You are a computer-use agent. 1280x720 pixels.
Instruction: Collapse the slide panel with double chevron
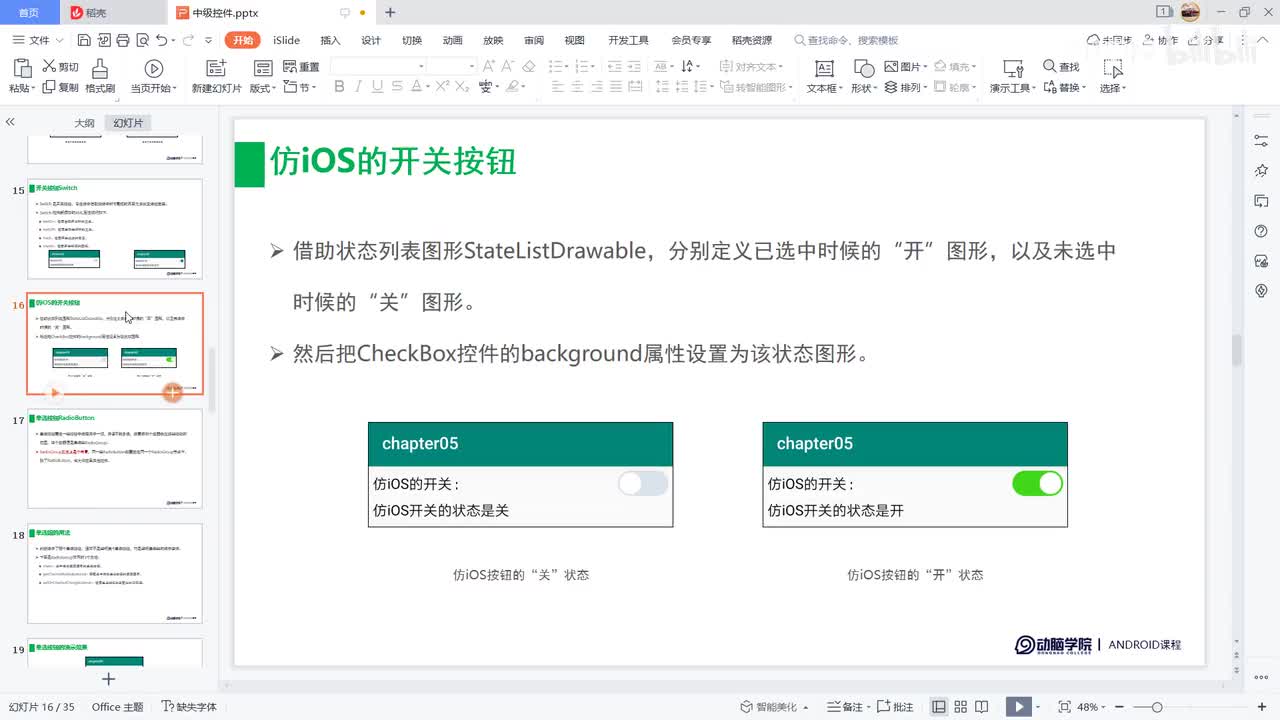[10, 122]
